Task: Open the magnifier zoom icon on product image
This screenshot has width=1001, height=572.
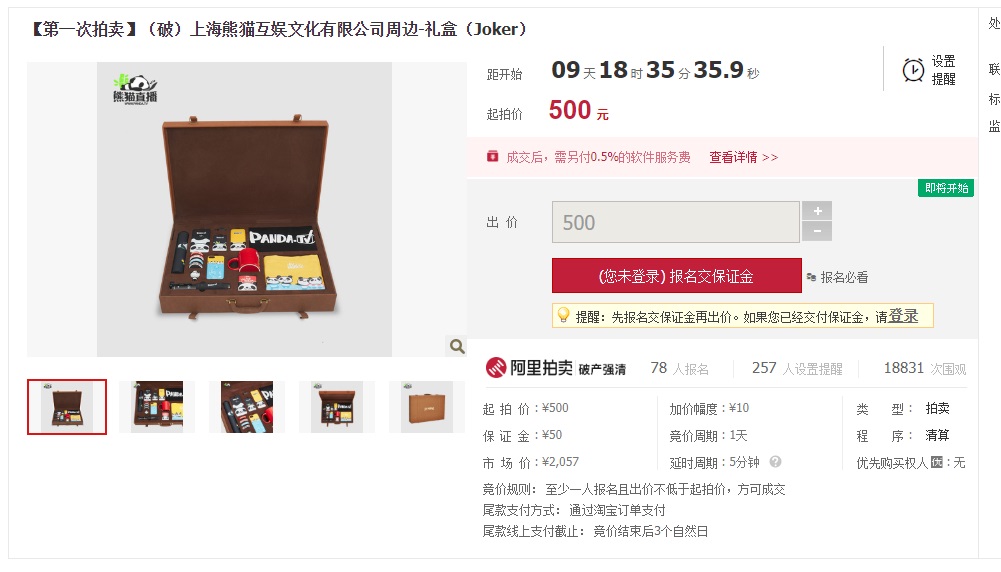Action: [x=456, y=346]
